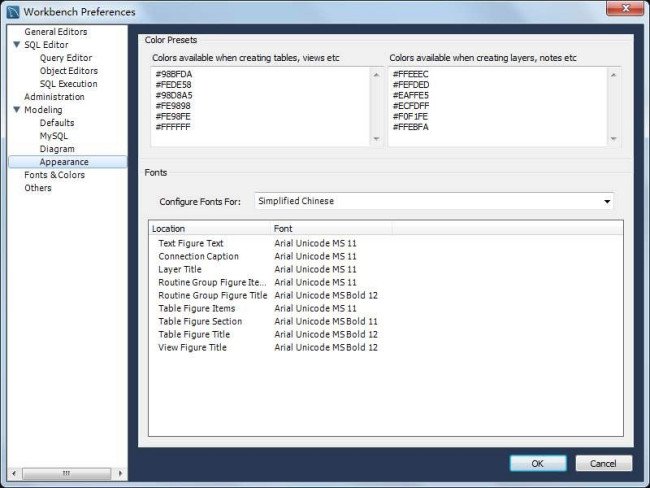Select the Table Figure Section row

click(x=386, y=321)
